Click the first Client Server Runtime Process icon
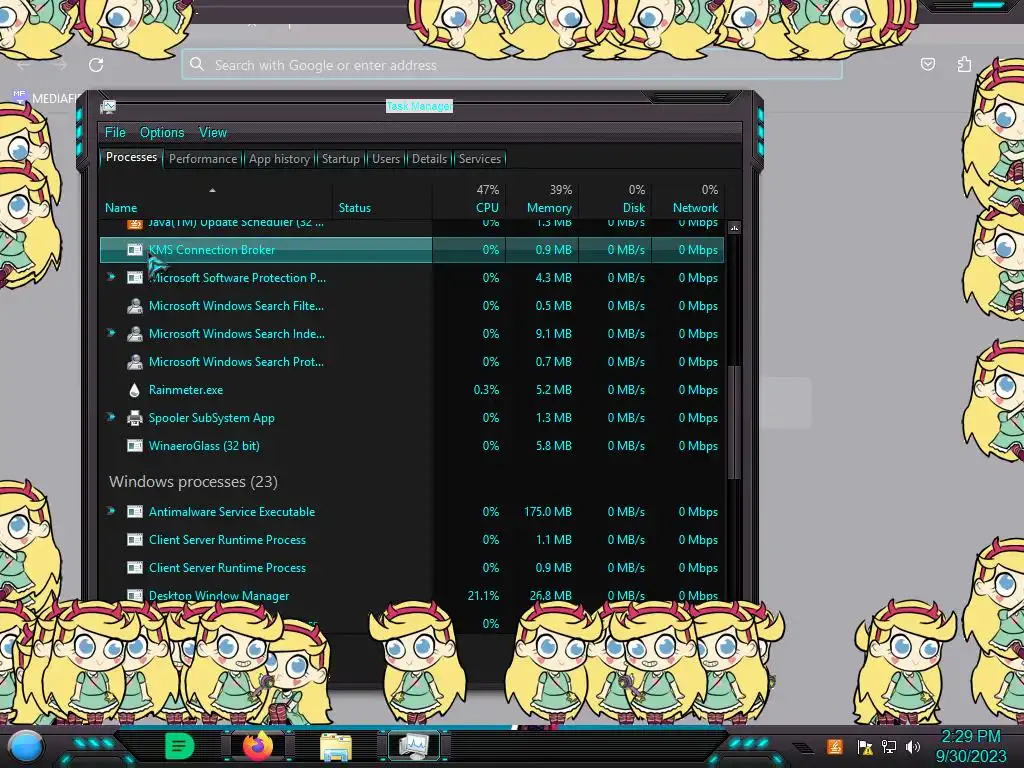The height and width of the screenshot is (768, 1024). tap(135, 540)
